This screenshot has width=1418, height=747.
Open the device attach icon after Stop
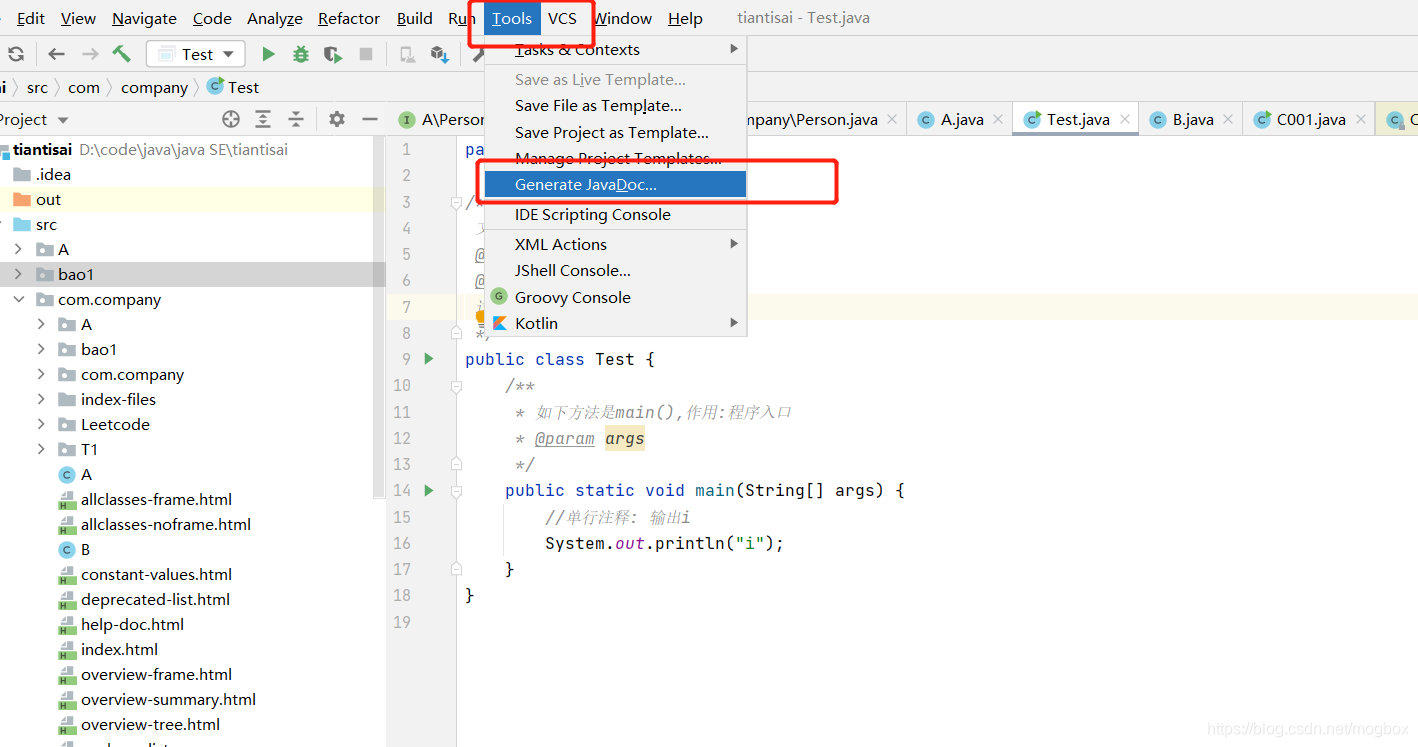click(407, 54)
